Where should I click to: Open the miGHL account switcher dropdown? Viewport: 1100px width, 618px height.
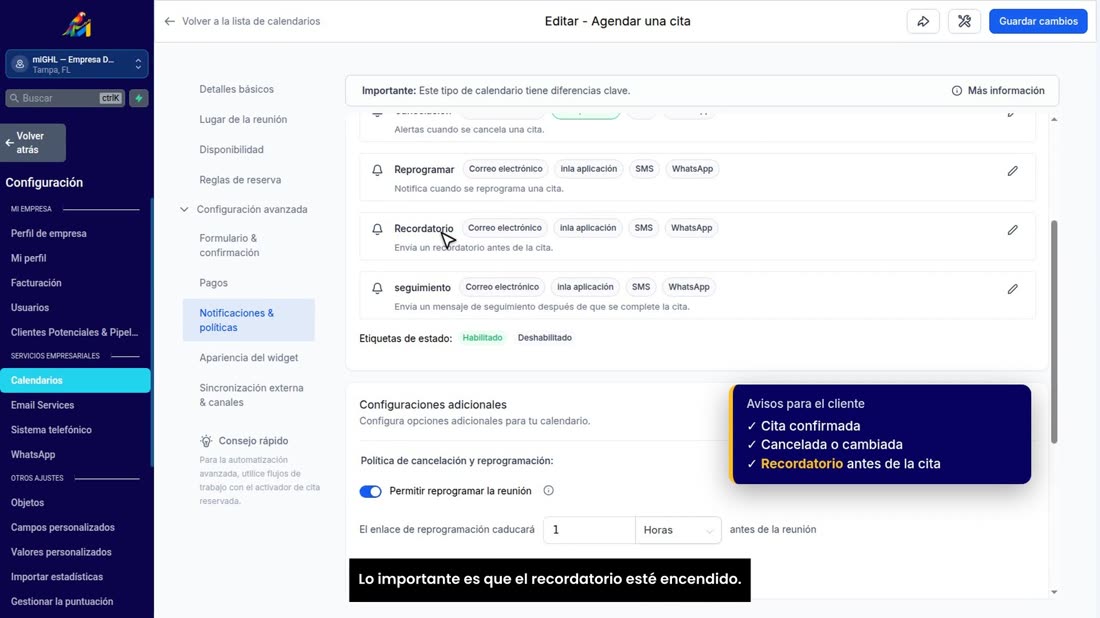click(76, 64)
